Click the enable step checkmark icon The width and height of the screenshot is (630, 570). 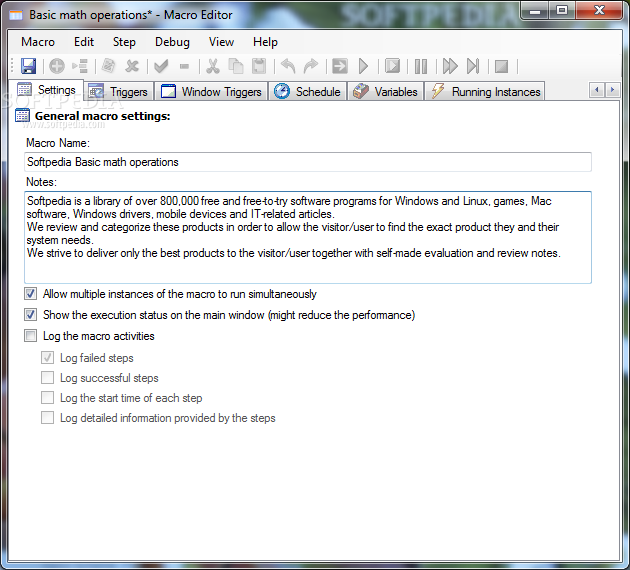tap(161, 66)
